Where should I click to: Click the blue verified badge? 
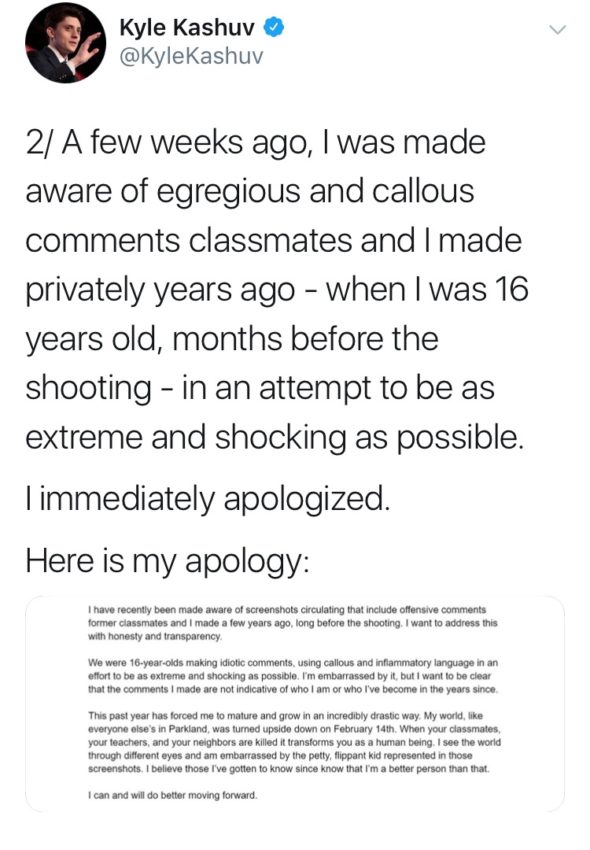tap(274, 28)
